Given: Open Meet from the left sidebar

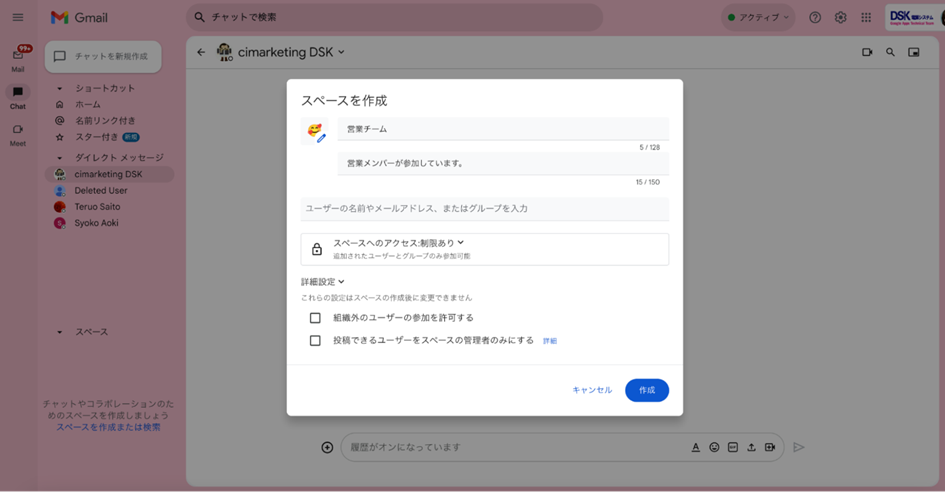Looking at the screenshot, I should click(x=18, y=133).
